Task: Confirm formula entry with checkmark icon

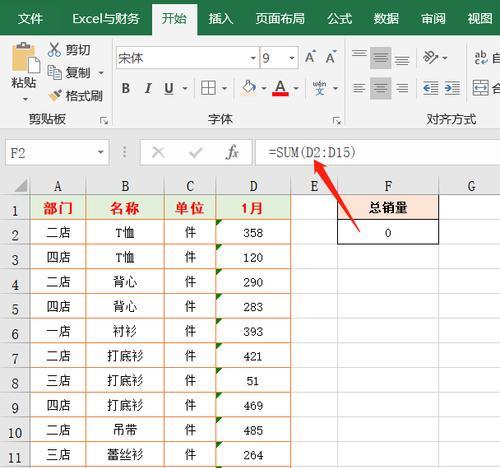Action: (196, 153)
